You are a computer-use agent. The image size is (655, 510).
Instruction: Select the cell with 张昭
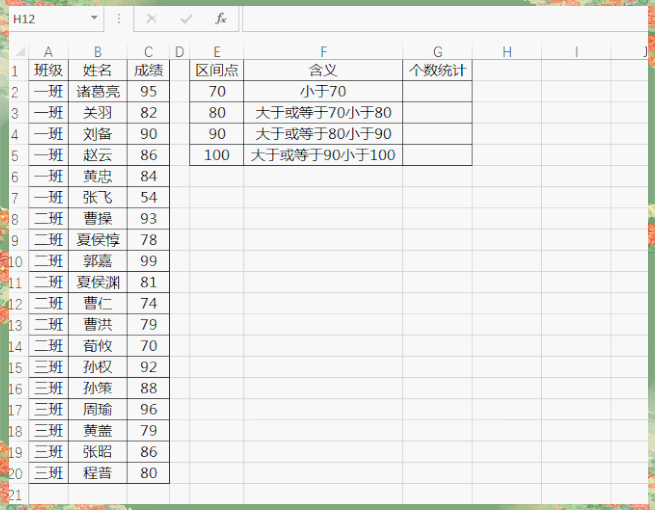pyautogui.click(x=98, y=452)
